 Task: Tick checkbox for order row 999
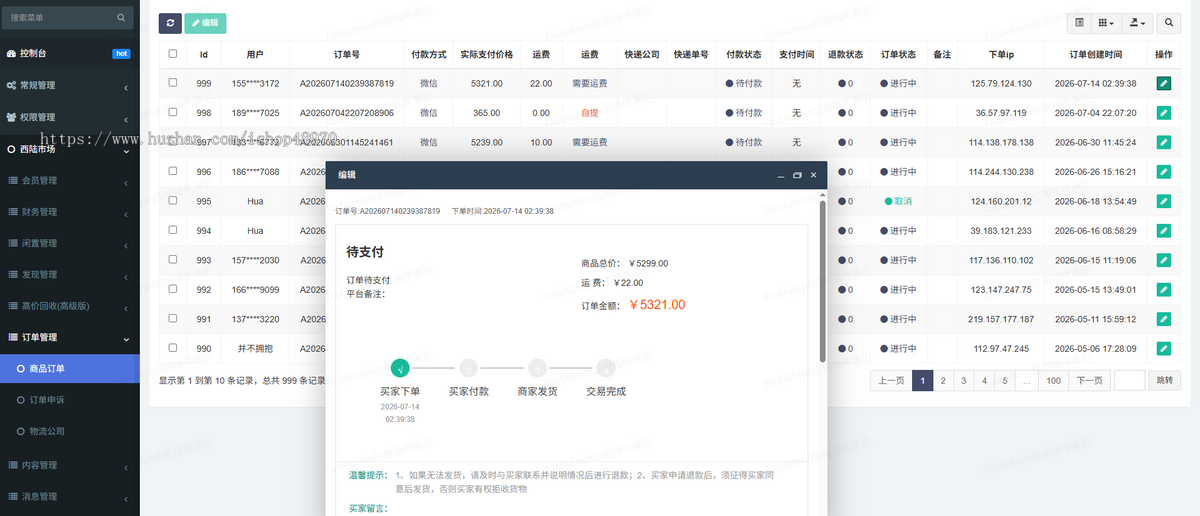tap(173, 83)
